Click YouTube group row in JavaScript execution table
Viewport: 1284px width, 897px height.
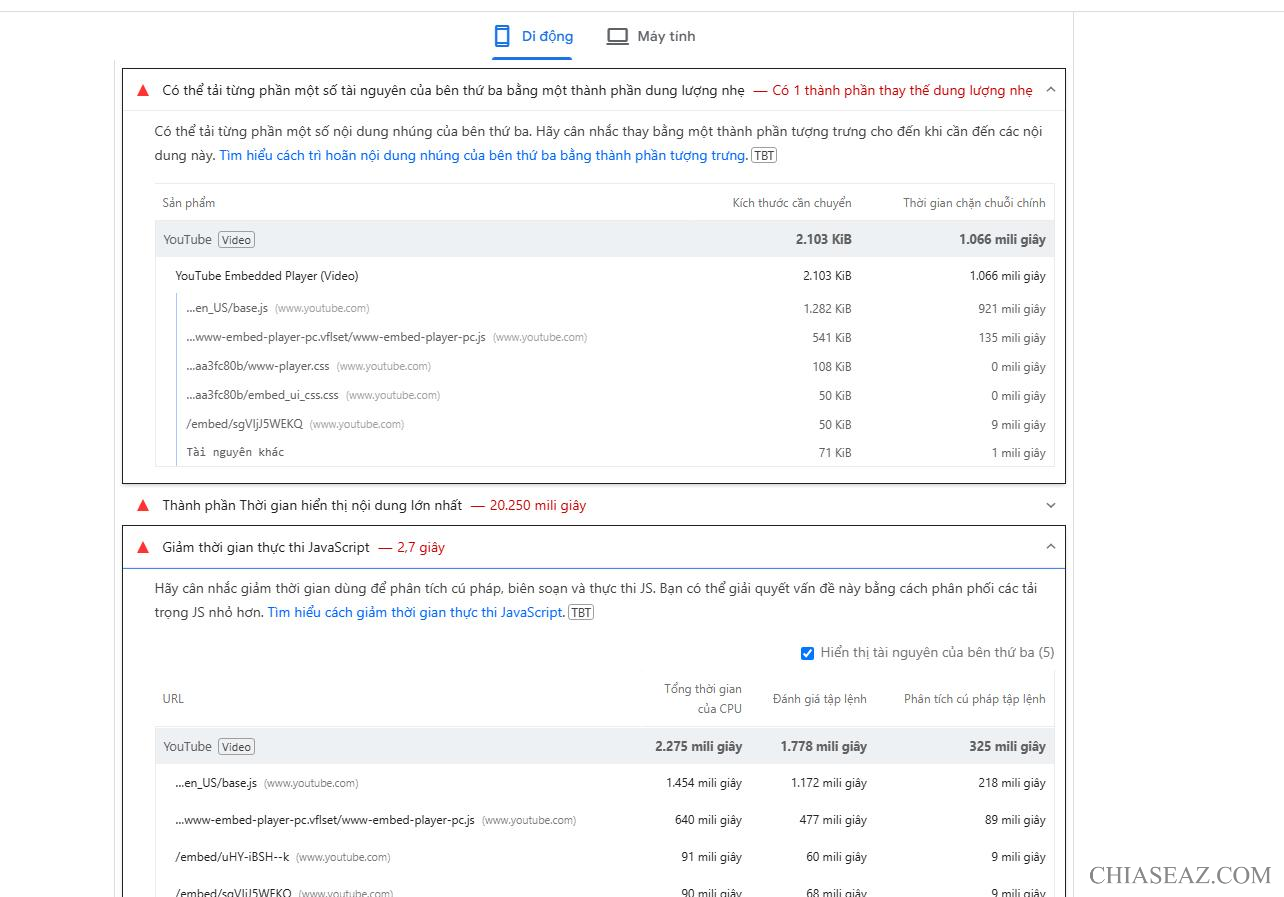[604, 747]
